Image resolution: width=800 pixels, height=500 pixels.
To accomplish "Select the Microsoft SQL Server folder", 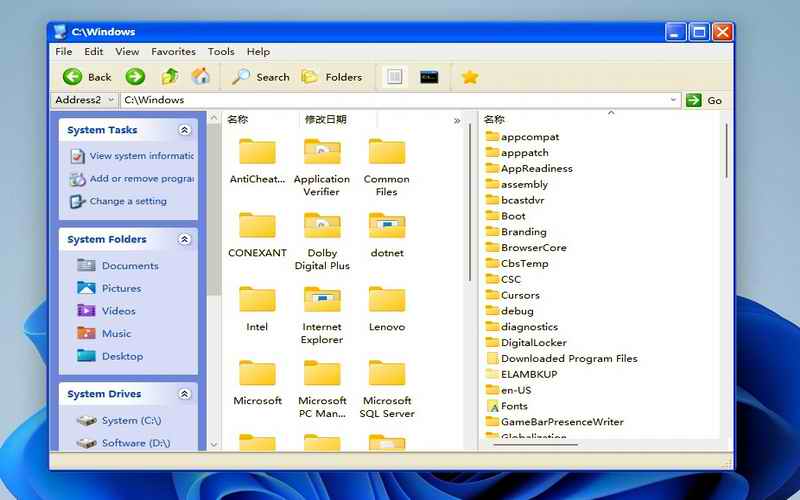I will [x=387, y=389].
